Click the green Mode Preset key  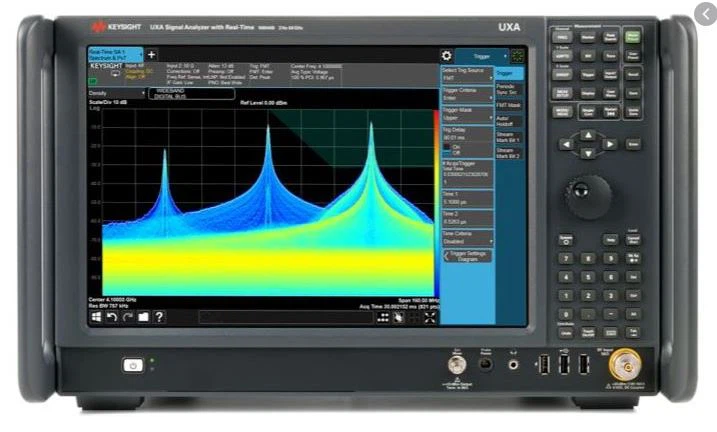[x=633, y=37]
